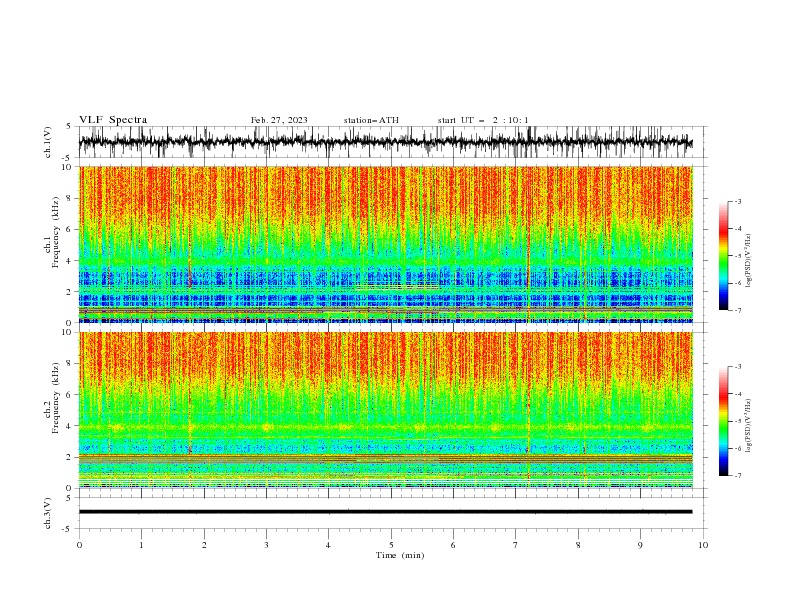Click time axis tick label "4"
This screenshot has height=612, width=792.
pyautogui.click(x=328, y=545)
